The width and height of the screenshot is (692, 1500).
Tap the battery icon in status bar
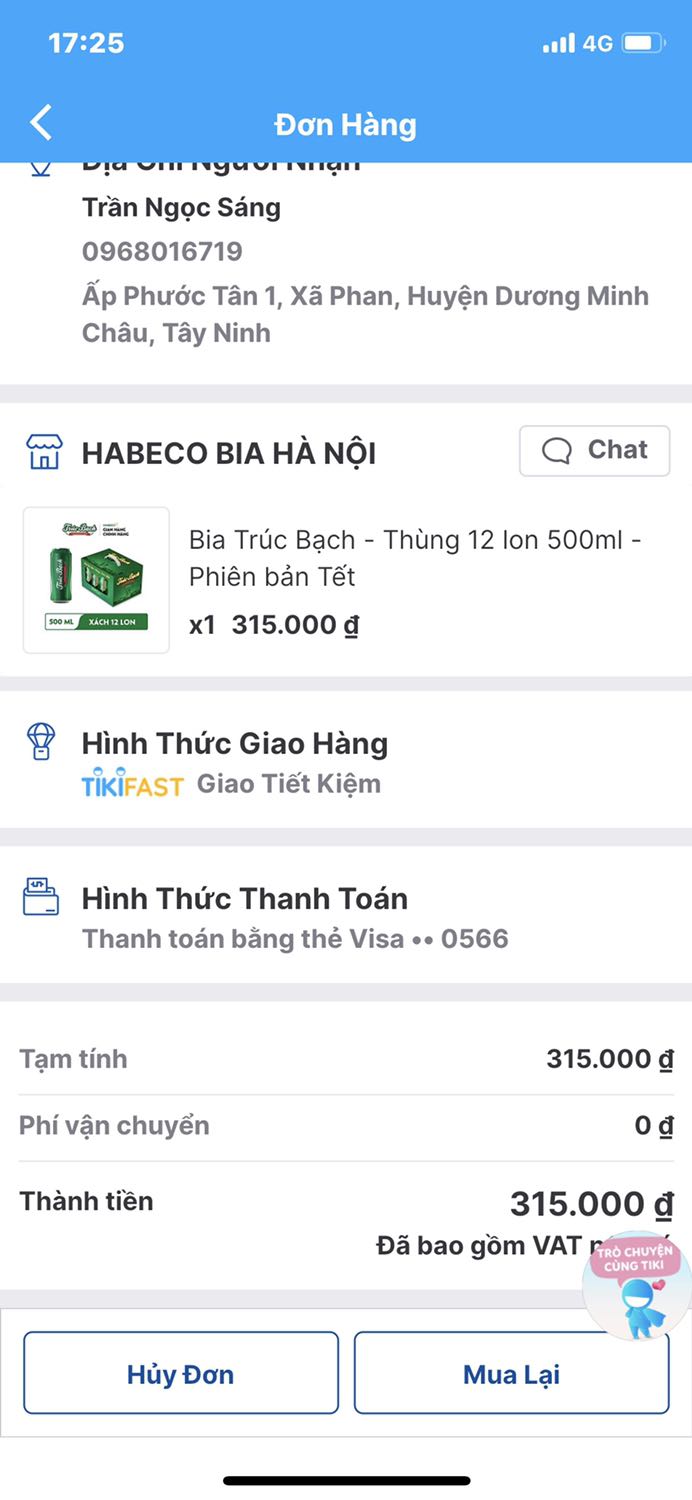(645, 43)
